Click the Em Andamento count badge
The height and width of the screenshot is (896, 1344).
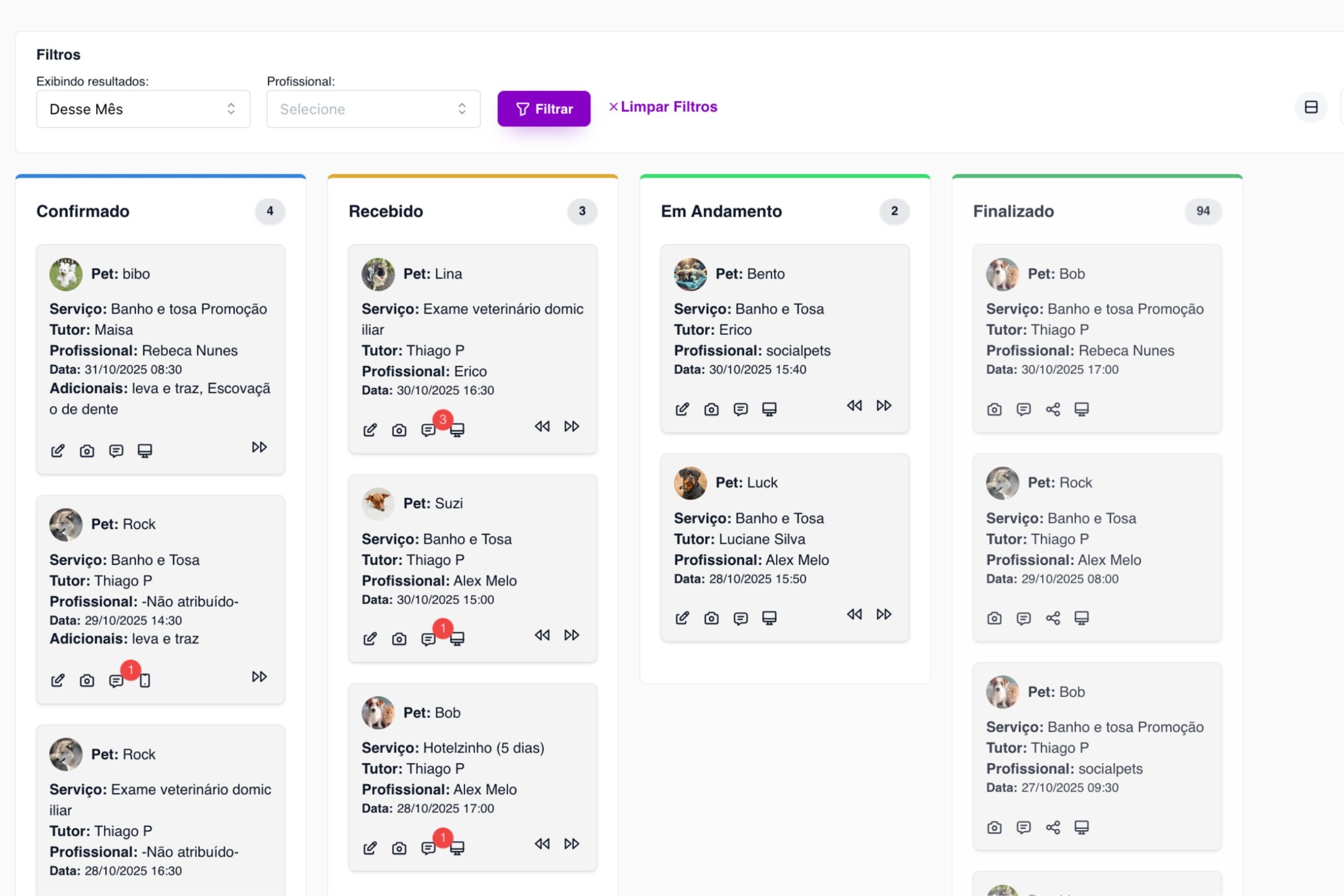pos(894,211)
